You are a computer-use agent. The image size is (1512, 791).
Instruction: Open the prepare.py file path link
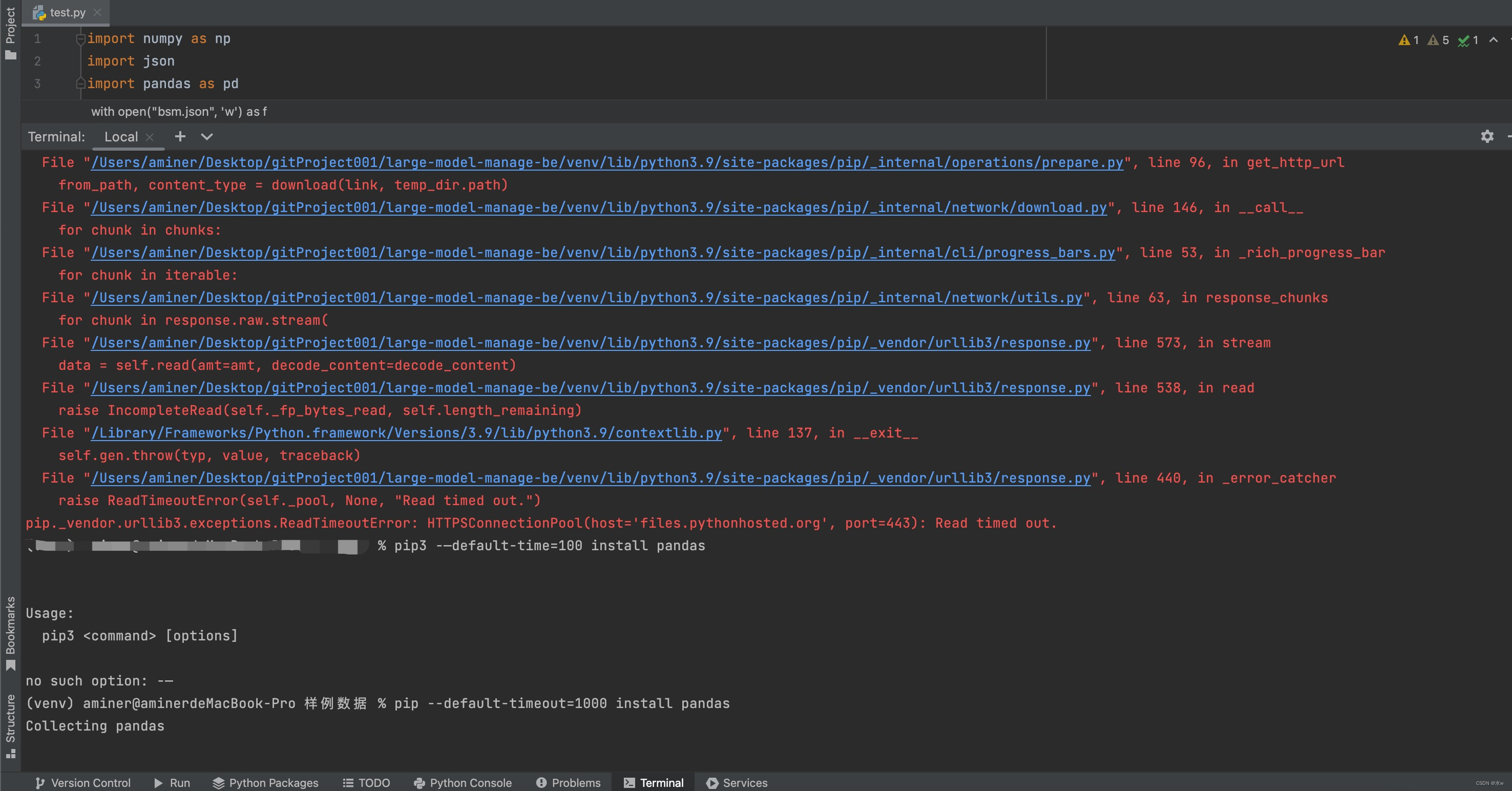pyautogui.click(x=607, y=163)
